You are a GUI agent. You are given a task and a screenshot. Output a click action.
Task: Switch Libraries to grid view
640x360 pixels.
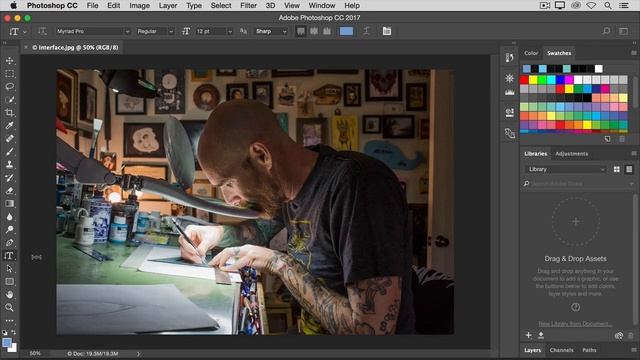(617, 169)
